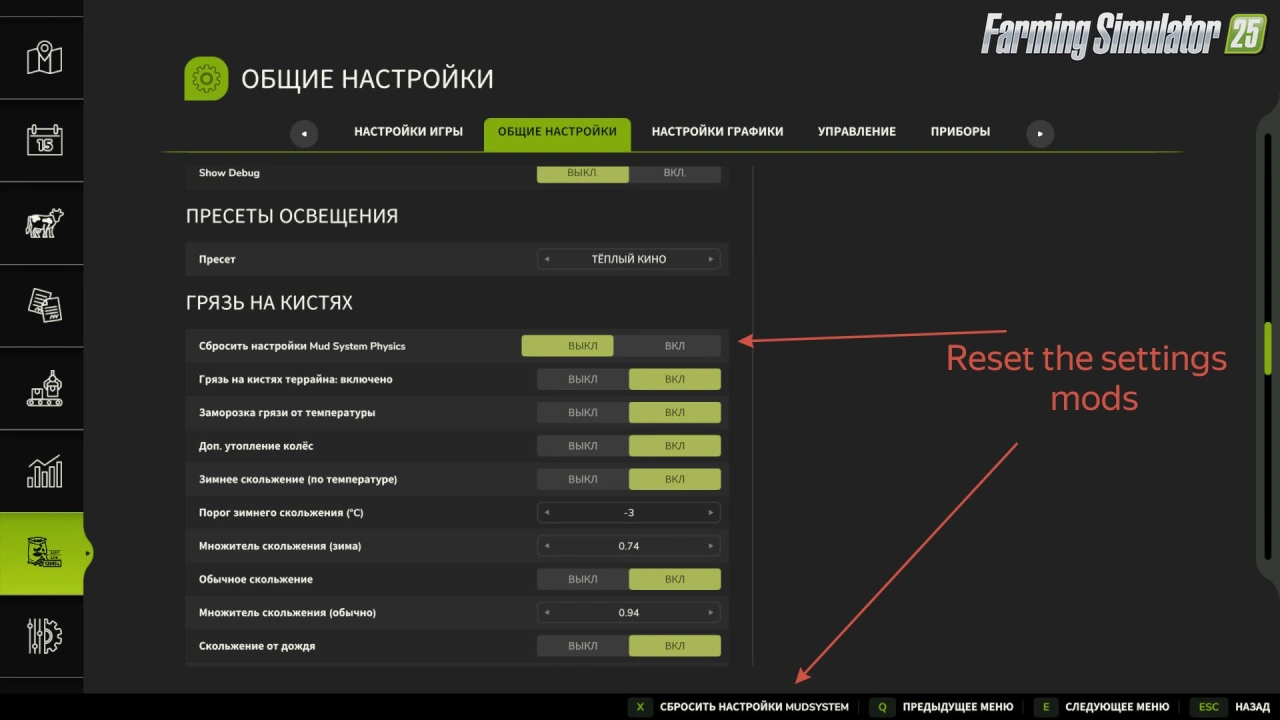Screen dimensions: 1280x720
Task: Switch to УПРАВЛЕНИЕ tab
Action: pos(856,132)
